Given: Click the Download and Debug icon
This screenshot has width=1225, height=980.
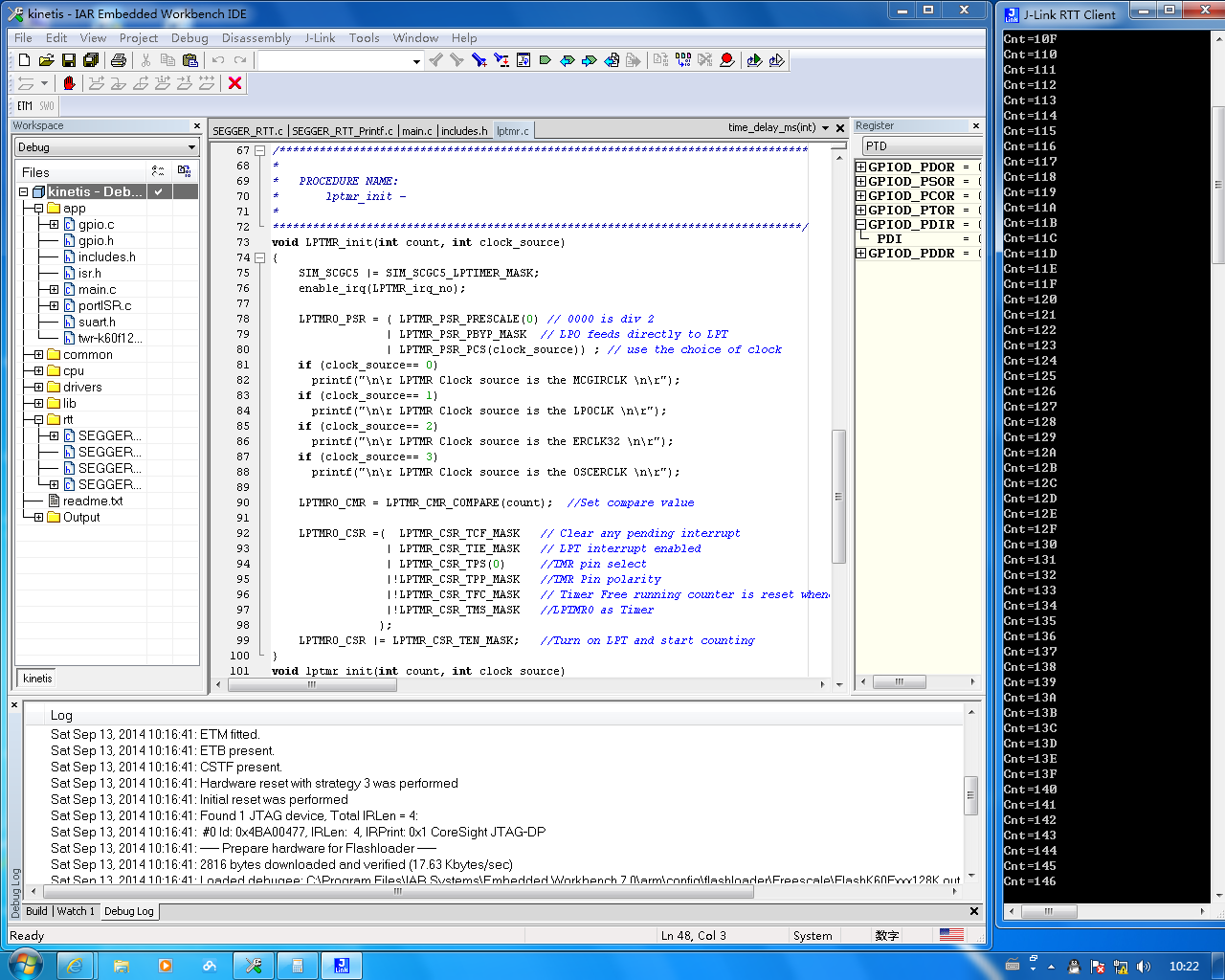Looking at the screenshot, I should (x=754, y=60).
